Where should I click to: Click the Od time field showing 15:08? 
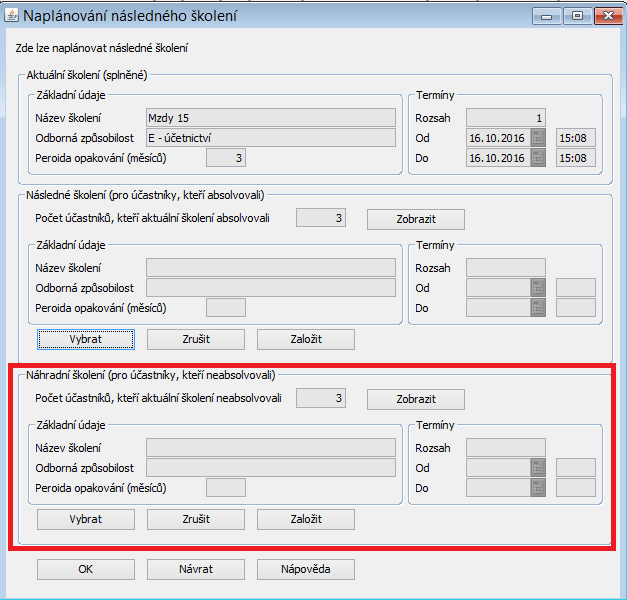(x=575, y=138)
